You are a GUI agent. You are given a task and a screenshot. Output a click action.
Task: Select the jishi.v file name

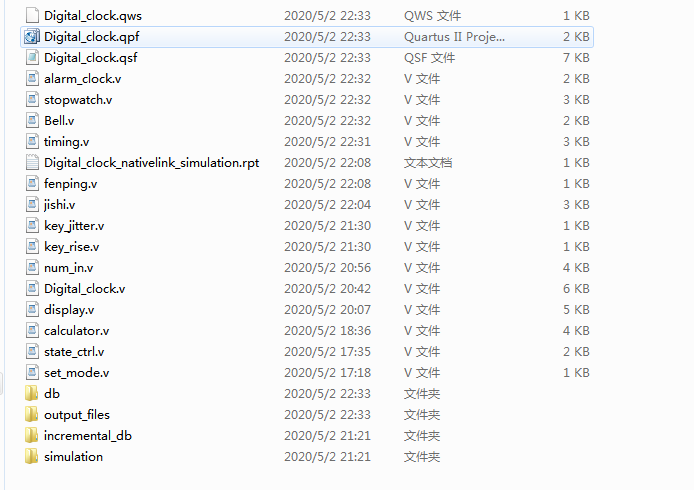tap(59, 204)
